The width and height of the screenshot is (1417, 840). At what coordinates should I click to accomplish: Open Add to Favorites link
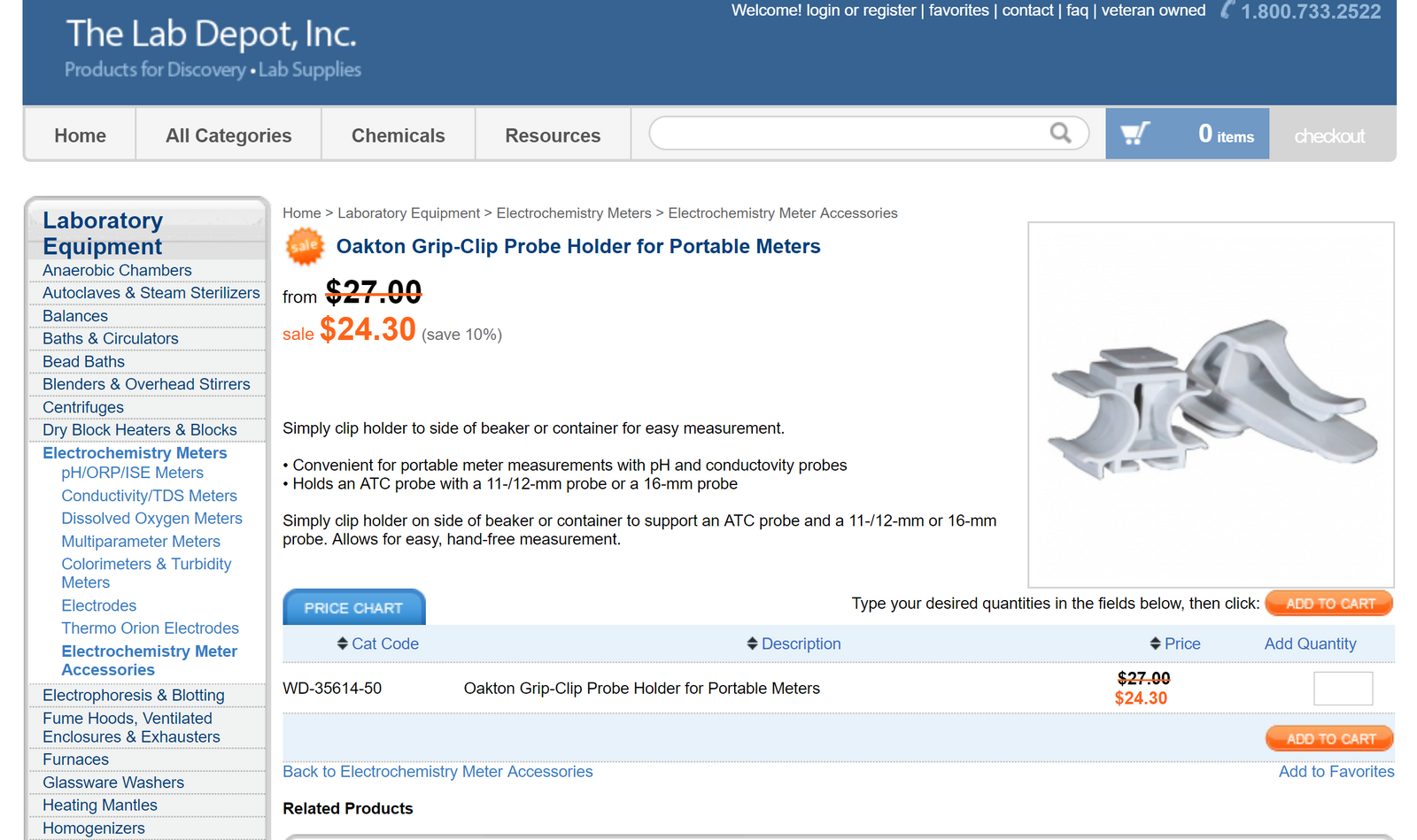pyautogui.click(x=1336, y=772)
